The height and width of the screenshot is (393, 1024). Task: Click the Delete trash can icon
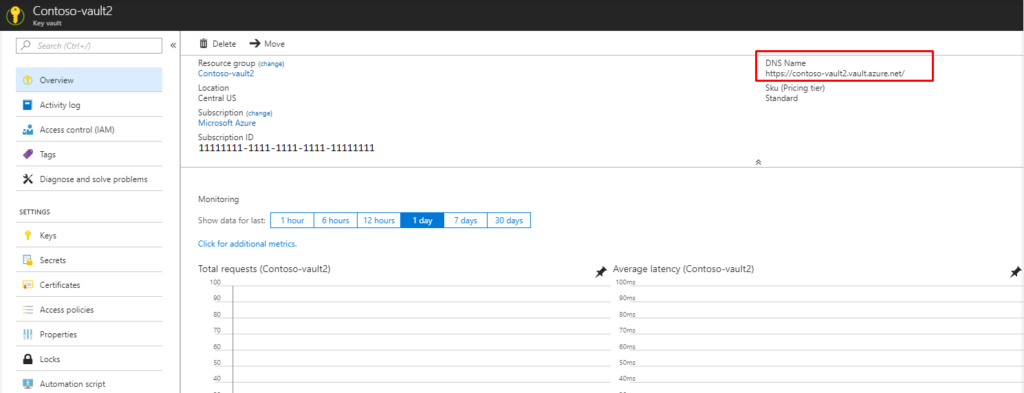click(x=204, y=44)
